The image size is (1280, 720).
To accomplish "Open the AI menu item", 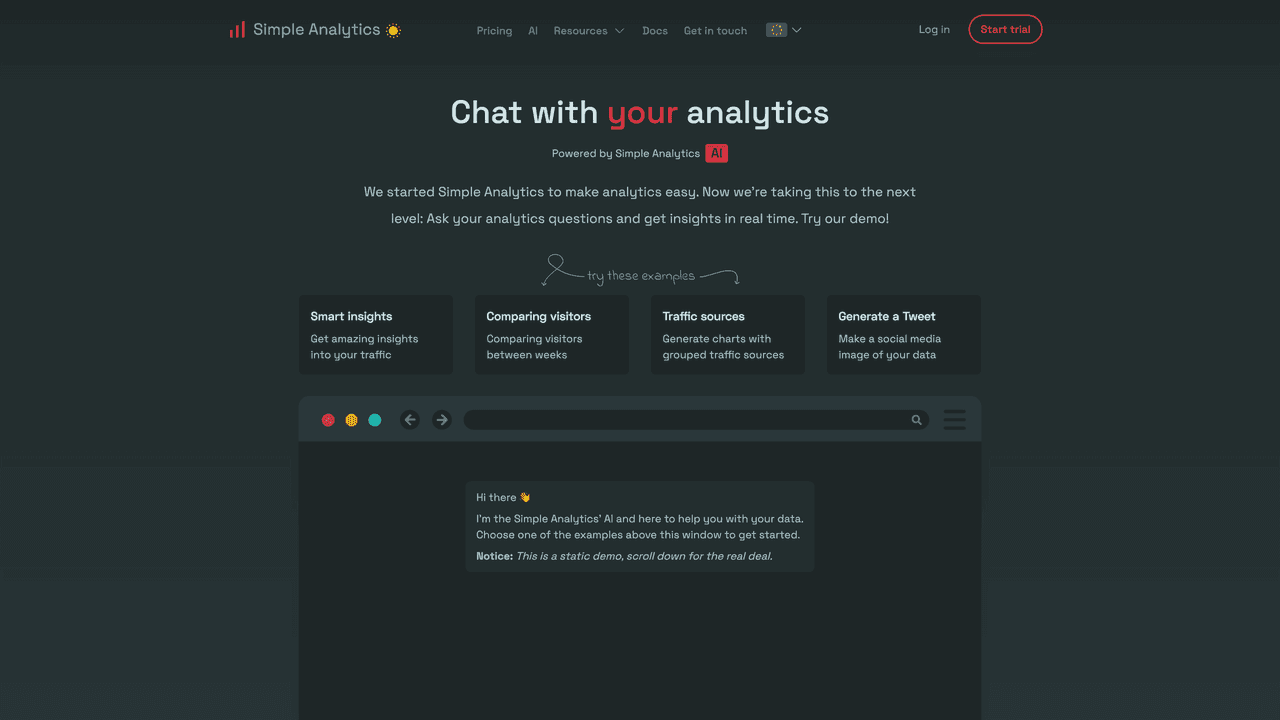I will point(533,31).
